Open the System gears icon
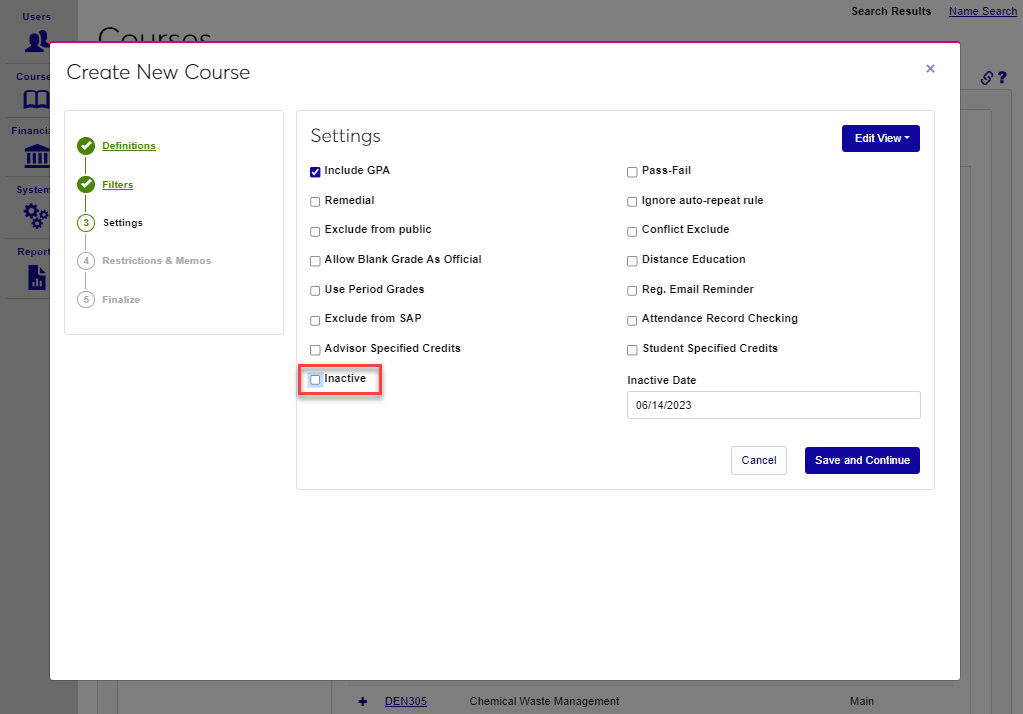 click(x=37, y=215)
